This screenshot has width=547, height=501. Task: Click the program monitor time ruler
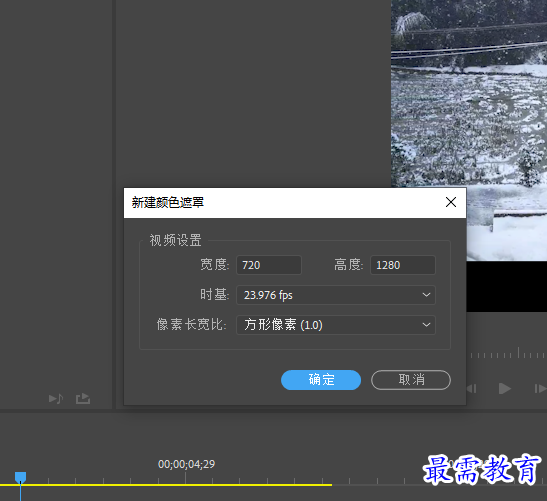point(507,353)
